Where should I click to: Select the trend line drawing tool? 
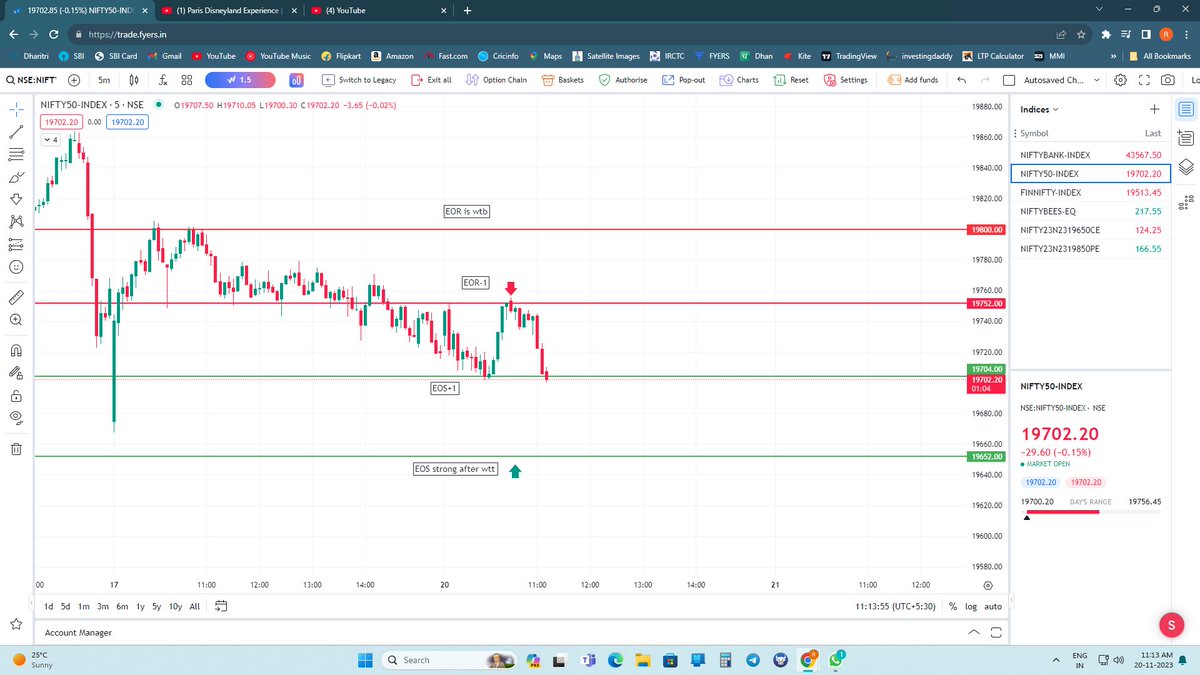tap(16, 131)
